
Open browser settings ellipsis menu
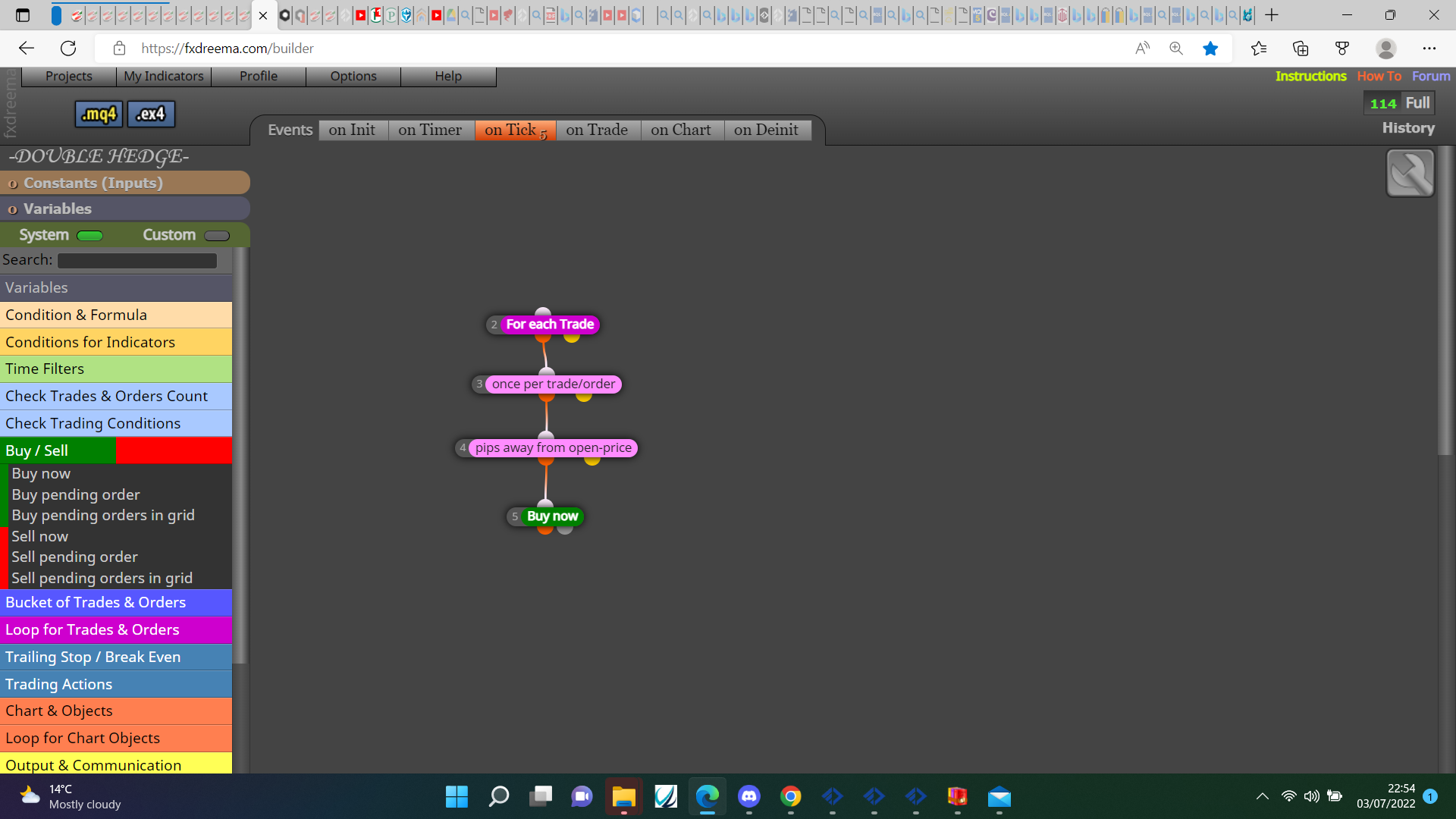1429,49
